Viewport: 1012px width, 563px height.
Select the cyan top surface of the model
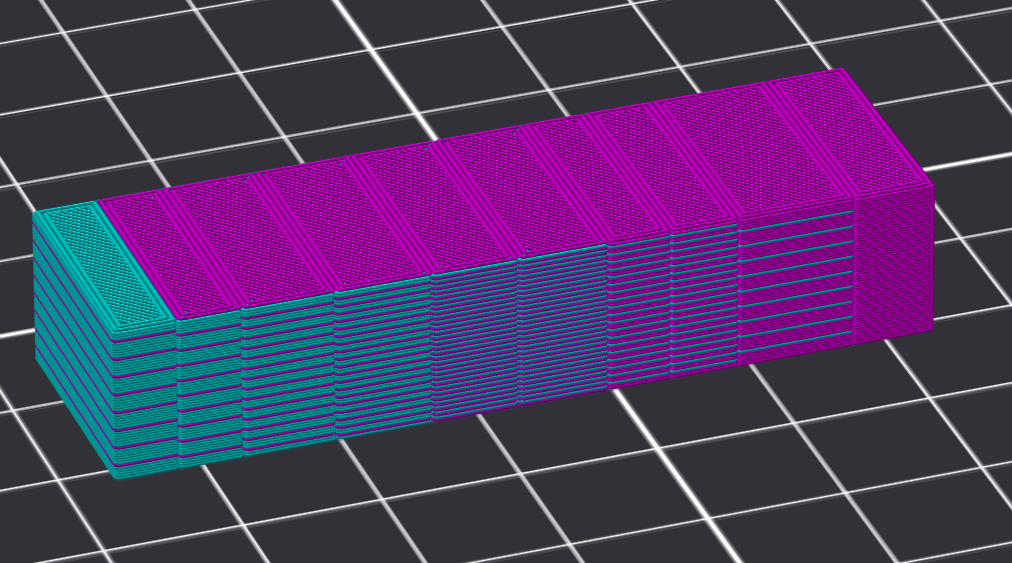click(x=104, y=267)
